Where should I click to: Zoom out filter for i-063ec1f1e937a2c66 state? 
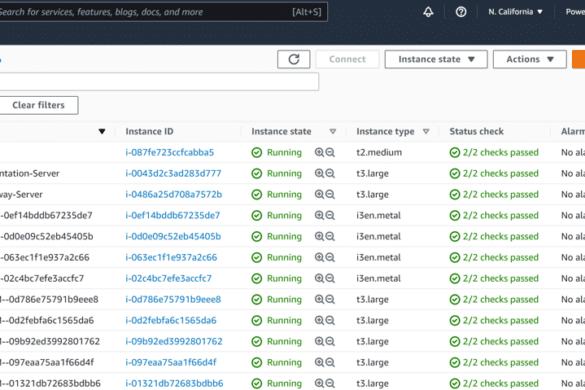(x=330, y=257)
